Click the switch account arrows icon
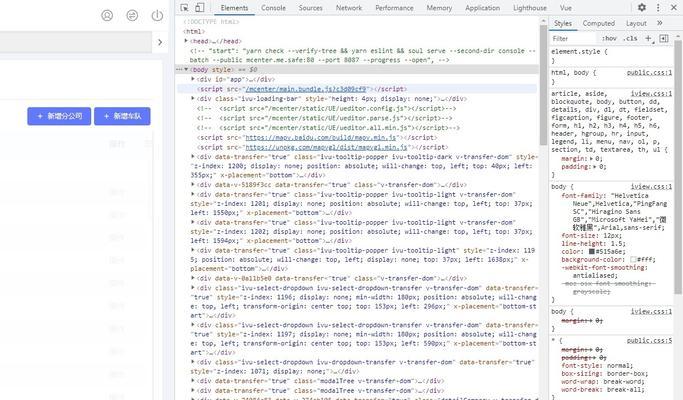Image resolution: width=683 pixels, height=400 pixels. pos(132,16)
